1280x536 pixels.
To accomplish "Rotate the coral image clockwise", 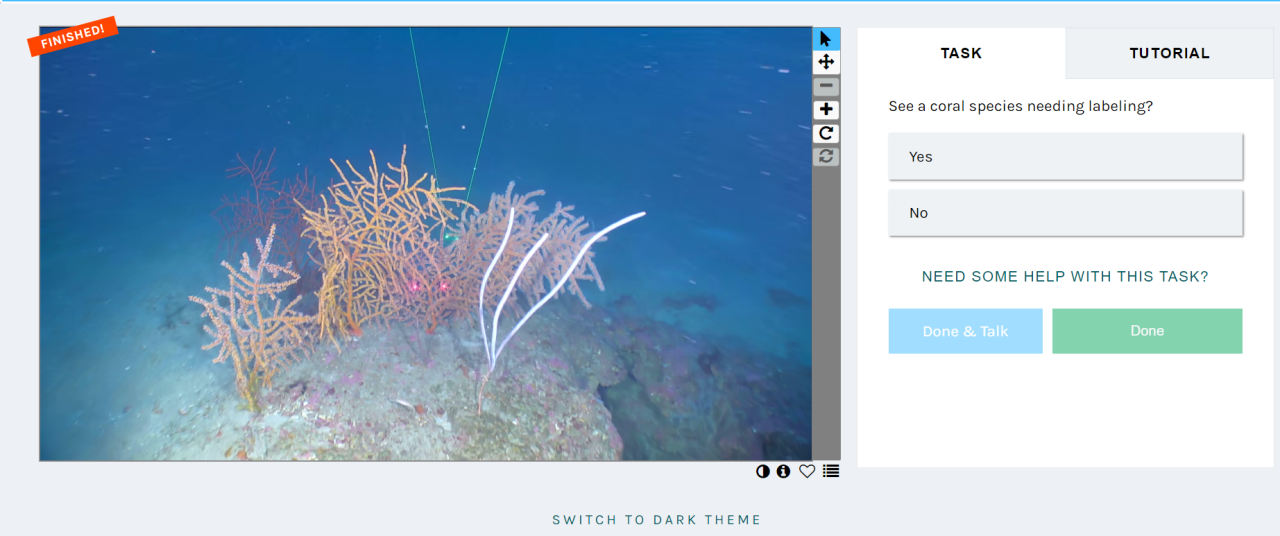I will point(826,133).
